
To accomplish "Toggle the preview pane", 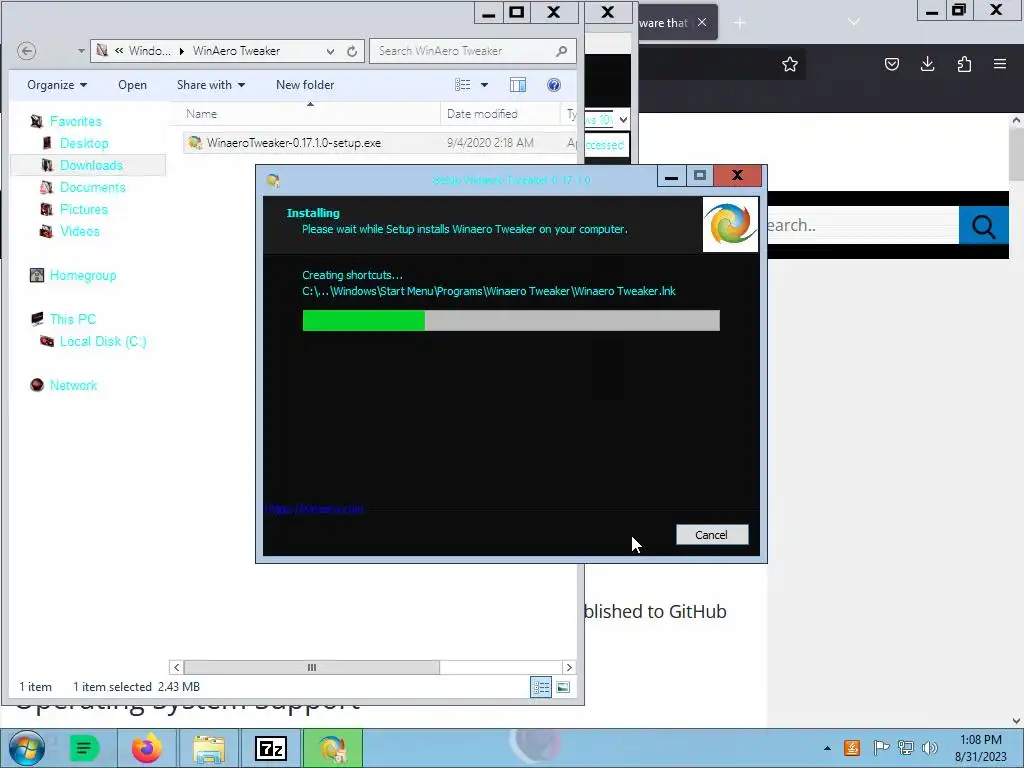I will (518, 85).
